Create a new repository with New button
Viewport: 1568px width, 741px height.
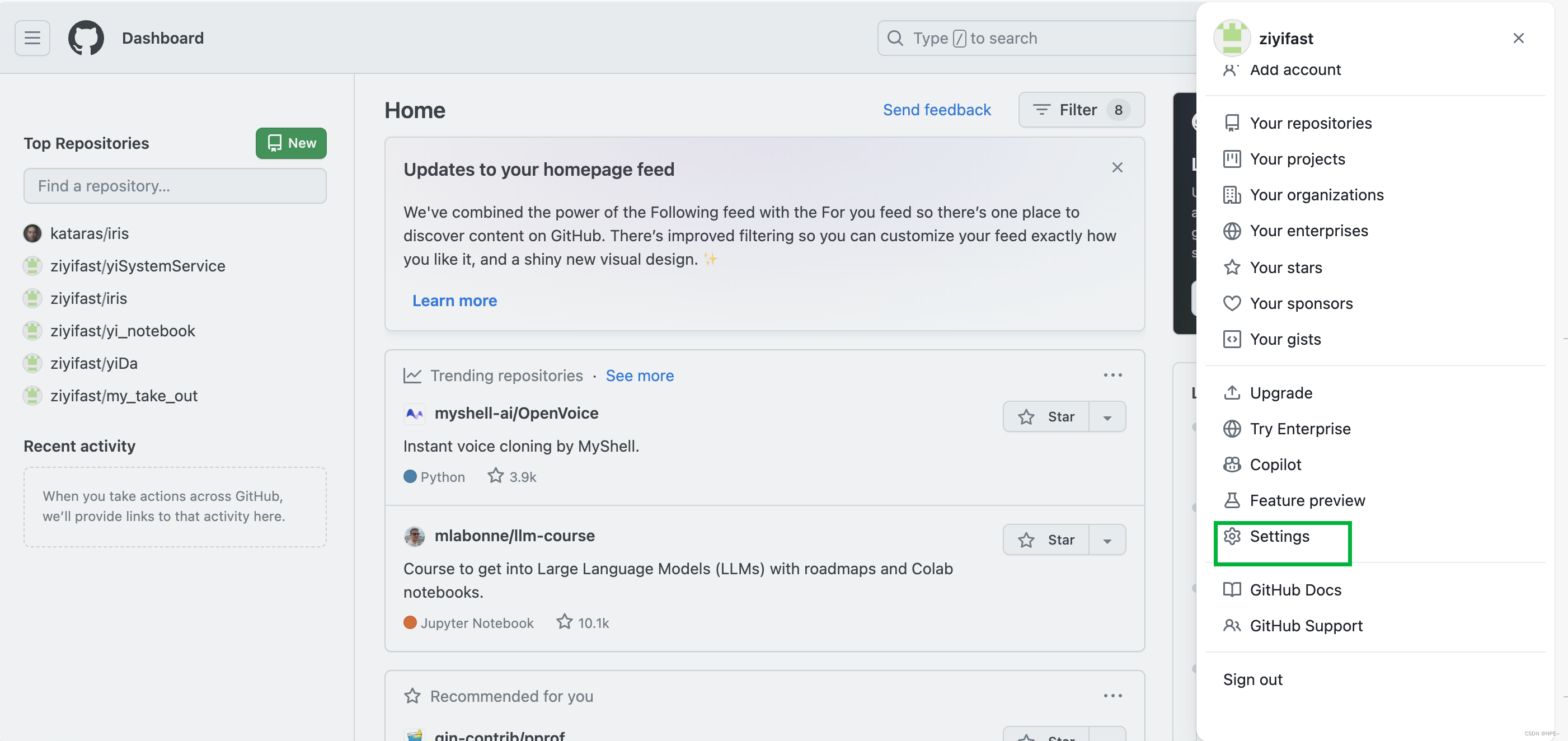291,143
